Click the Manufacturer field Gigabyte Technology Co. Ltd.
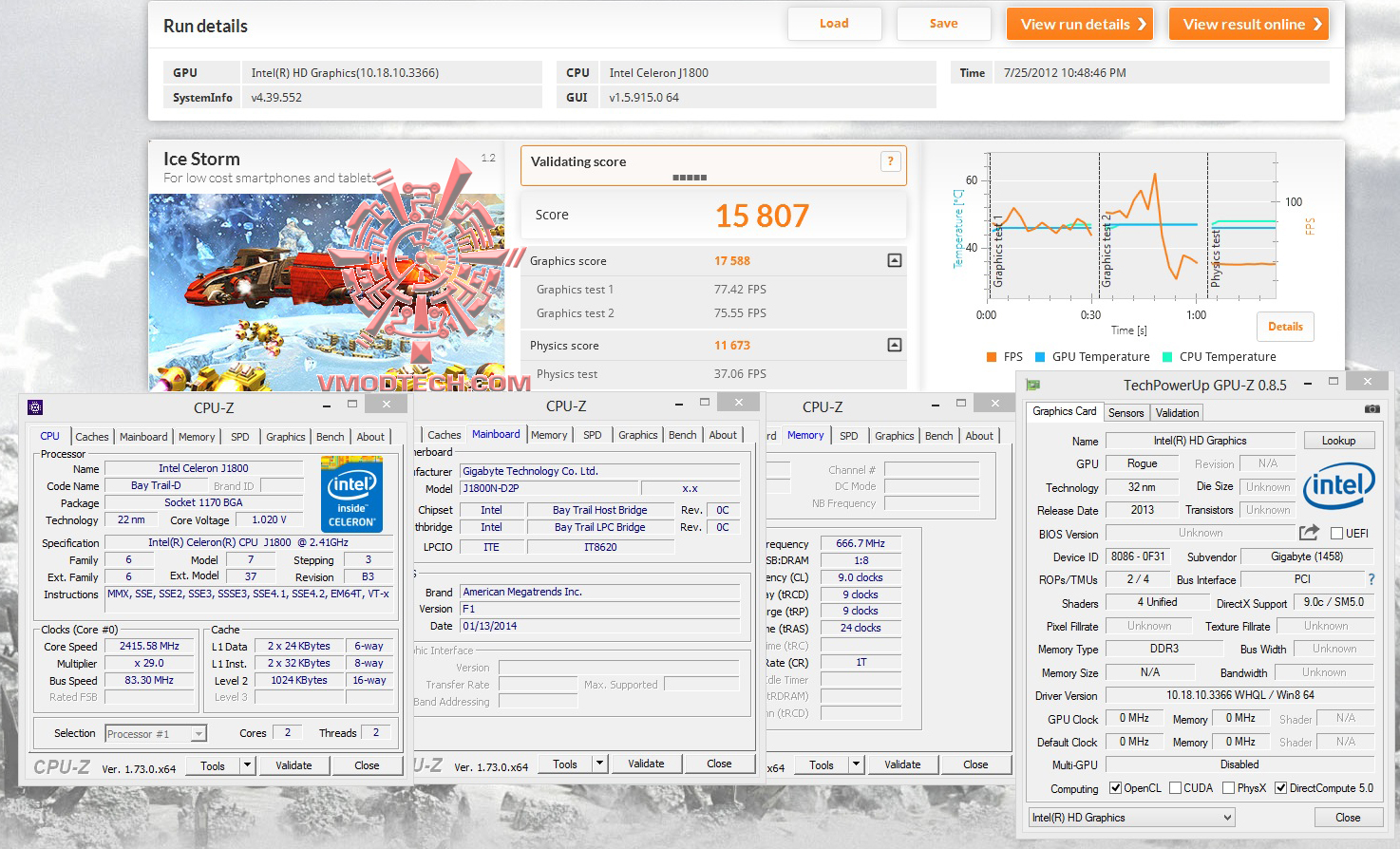Screen dimensions: 1400x849 tap(600, 471)
